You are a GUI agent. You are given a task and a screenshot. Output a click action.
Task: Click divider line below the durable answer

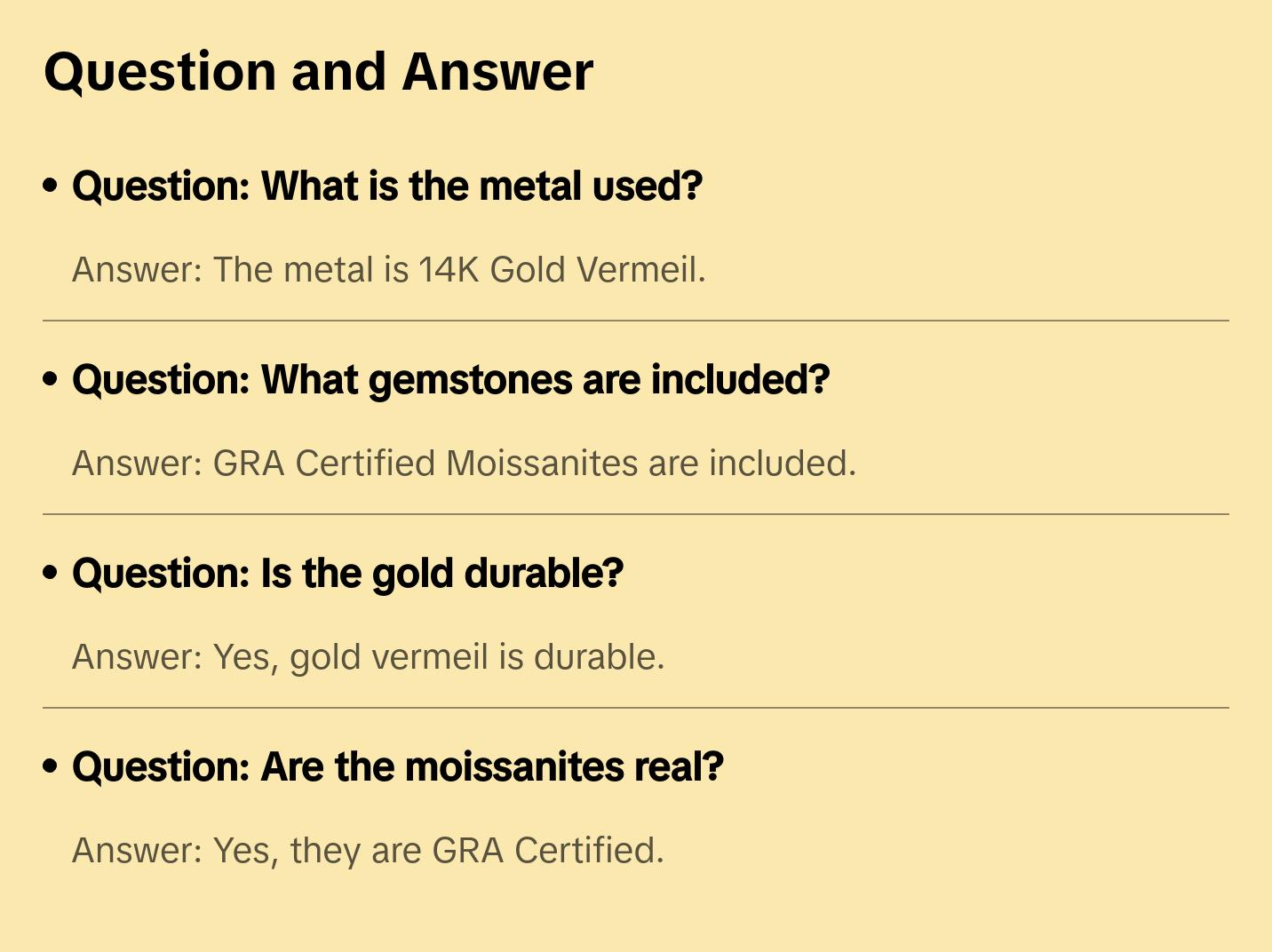click(635, 708)
